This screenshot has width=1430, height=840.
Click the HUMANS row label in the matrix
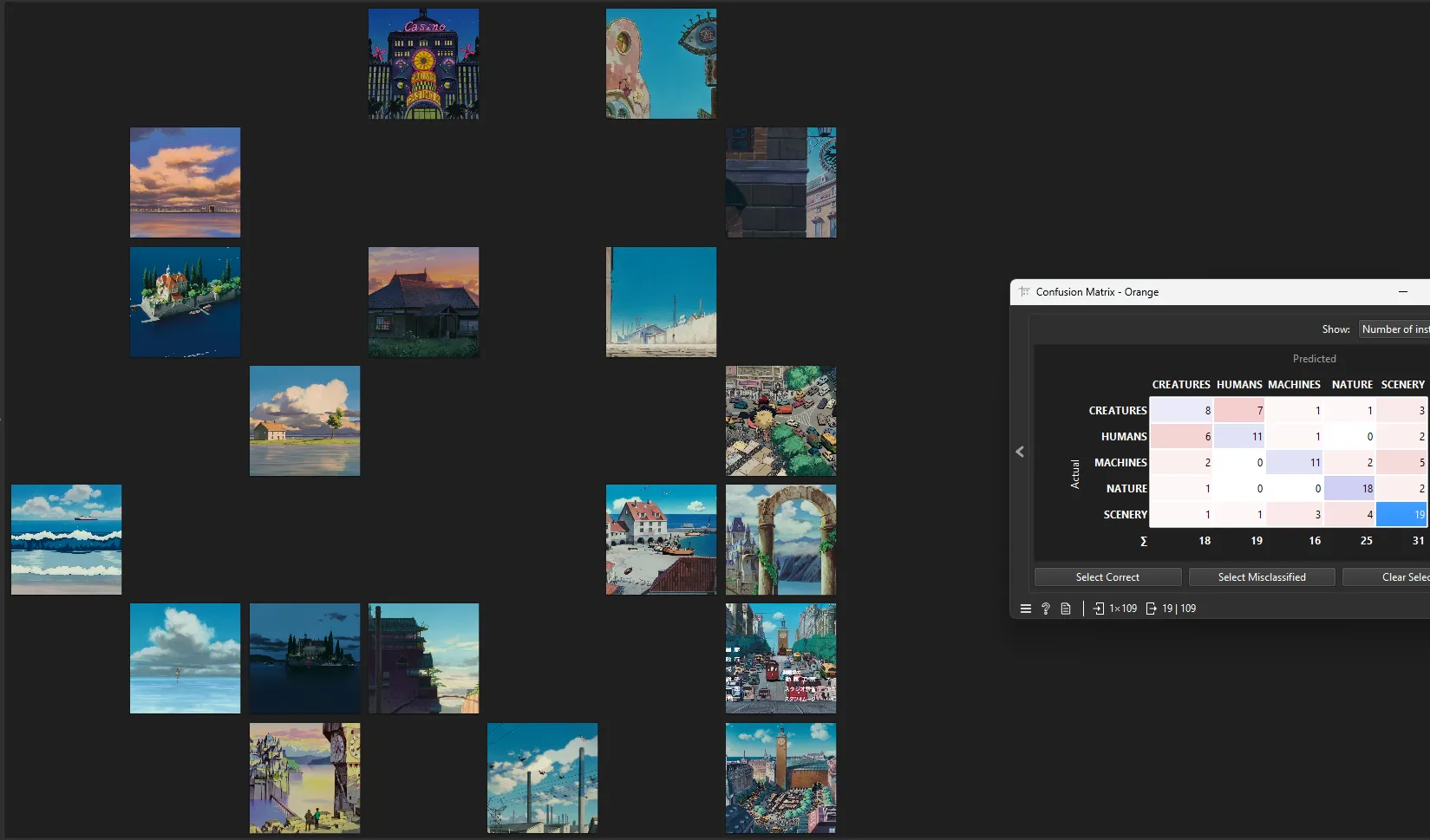(1124, 436)
